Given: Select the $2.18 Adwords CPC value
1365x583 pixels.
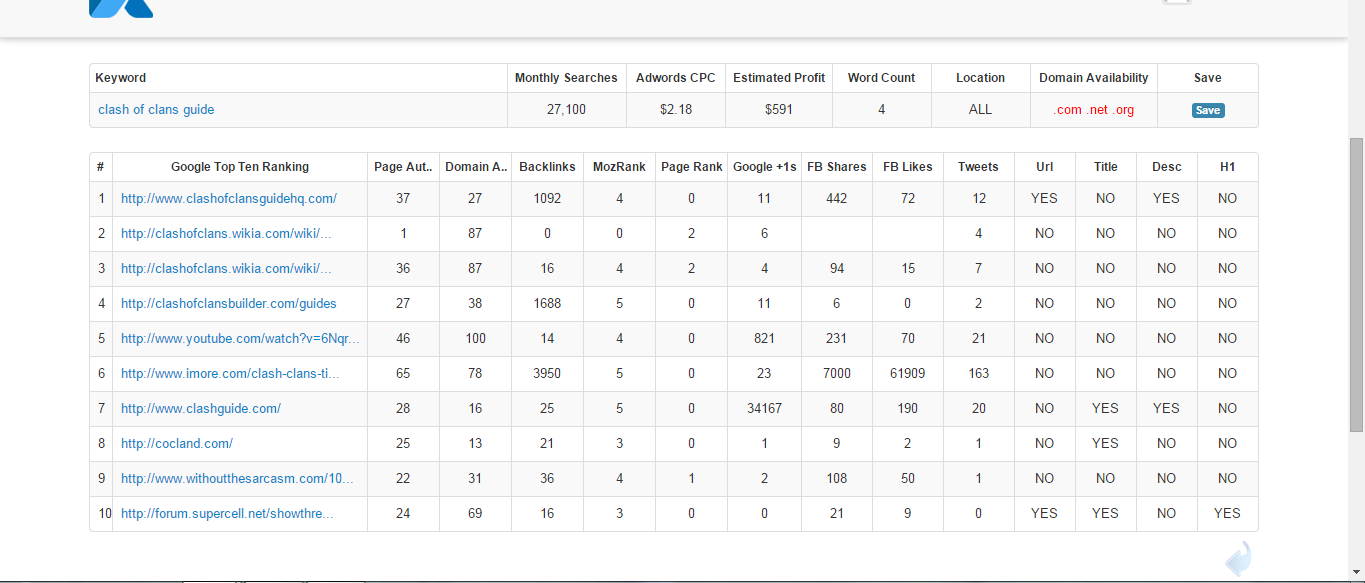Looking at the screenshot, I should (x=676, y=110).
